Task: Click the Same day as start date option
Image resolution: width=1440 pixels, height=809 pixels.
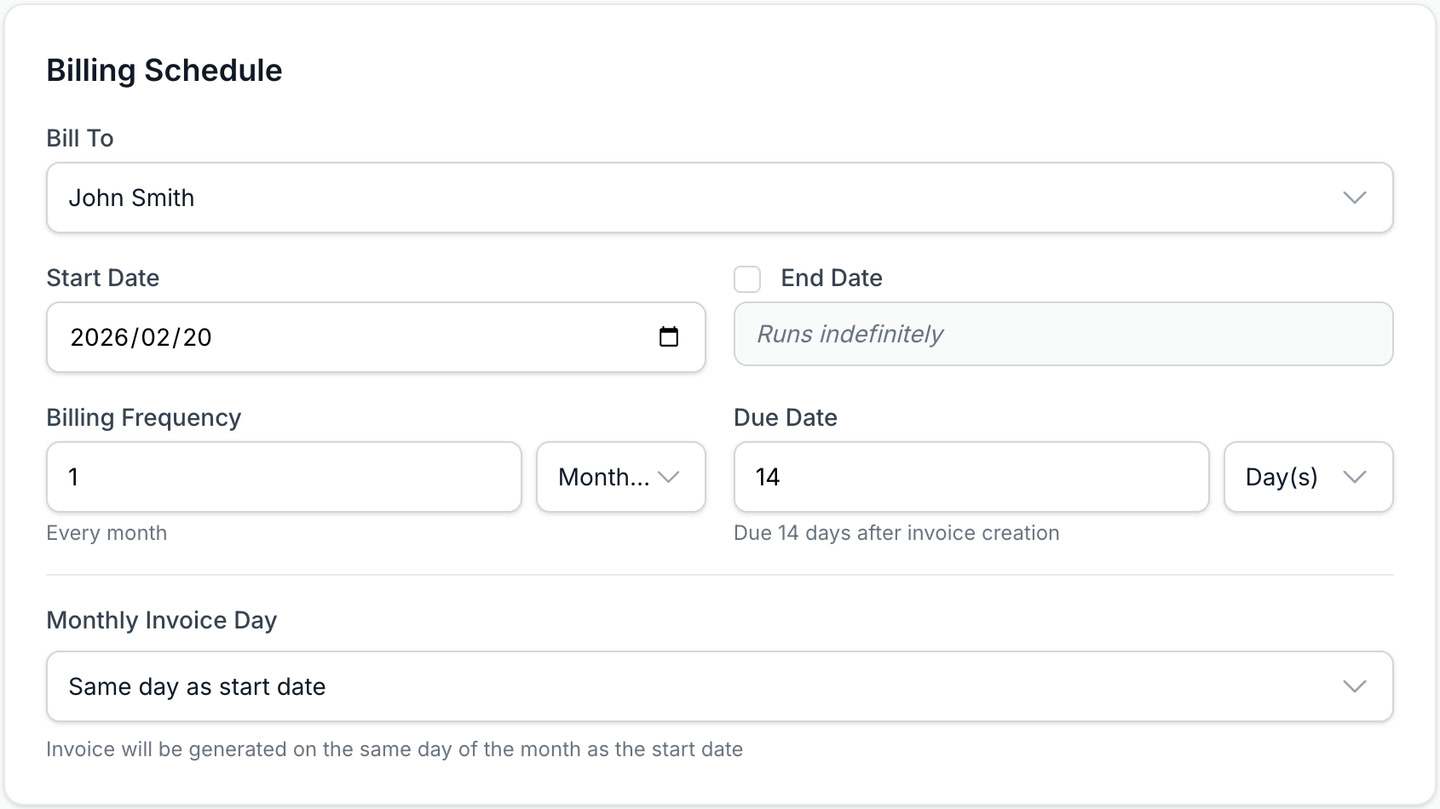Action: [x=196, y=686]
